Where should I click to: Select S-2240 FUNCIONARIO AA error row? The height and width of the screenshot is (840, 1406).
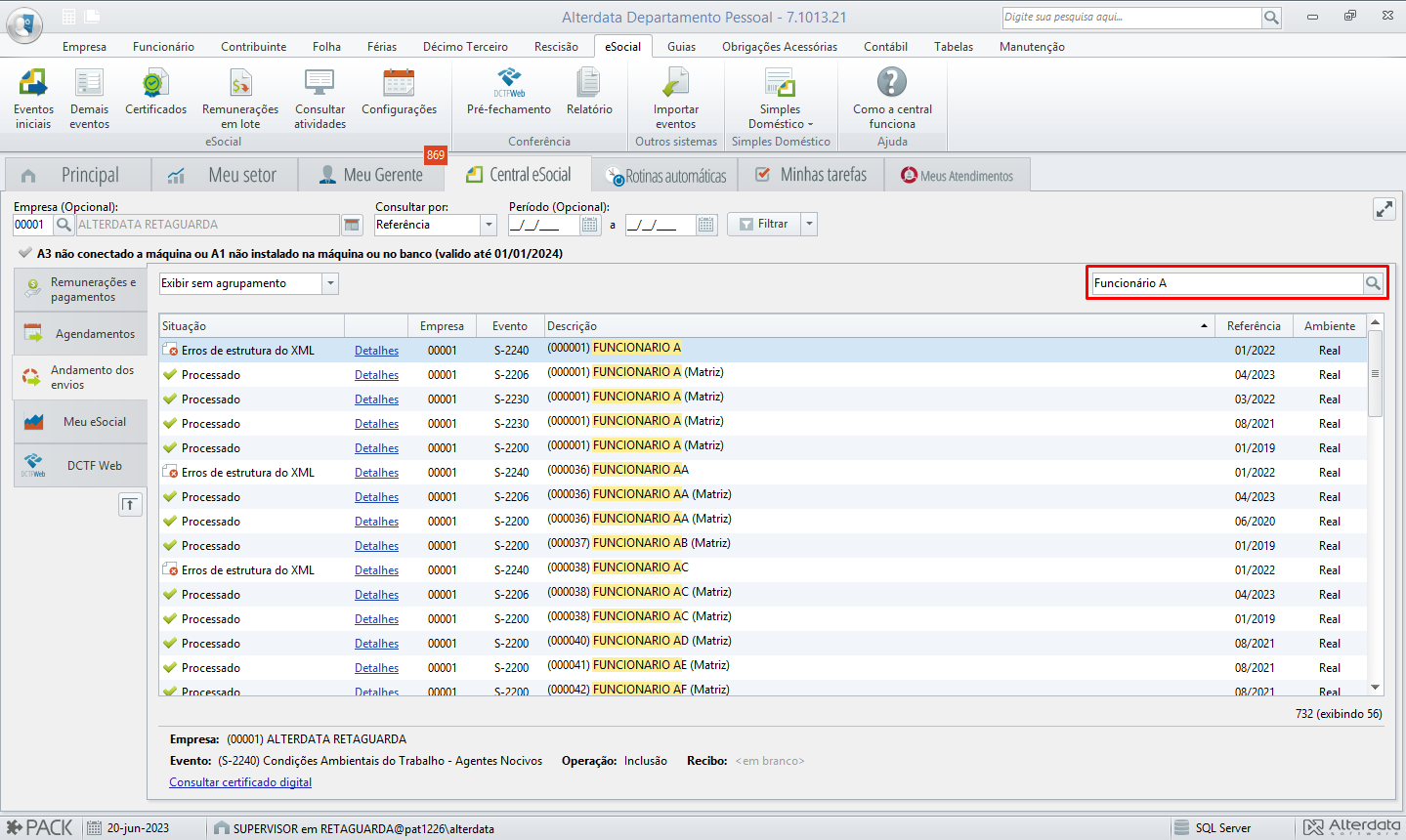tap(763, 473)
